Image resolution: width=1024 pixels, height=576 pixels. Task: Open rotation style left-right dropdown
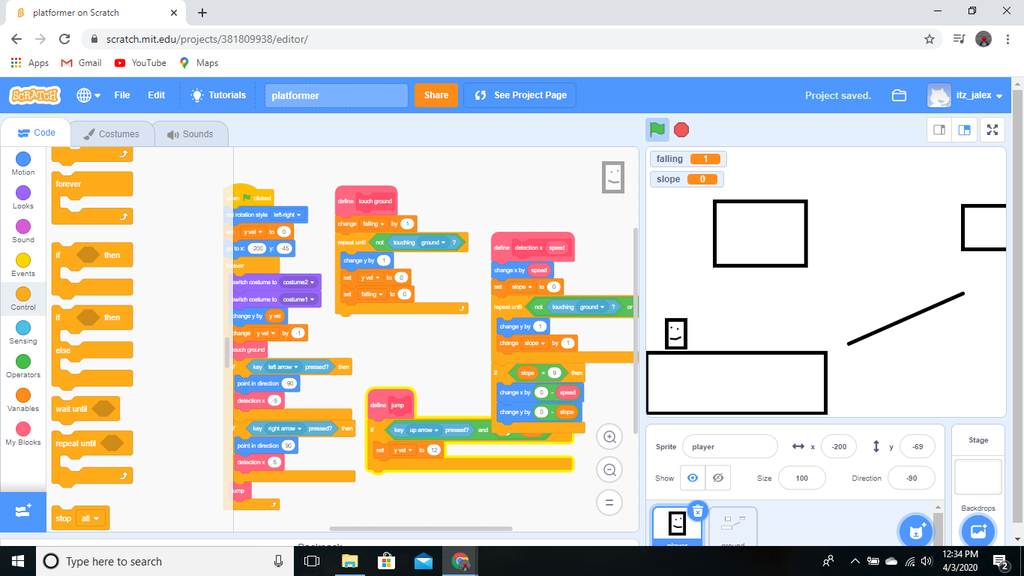click(x=288, y=215)
